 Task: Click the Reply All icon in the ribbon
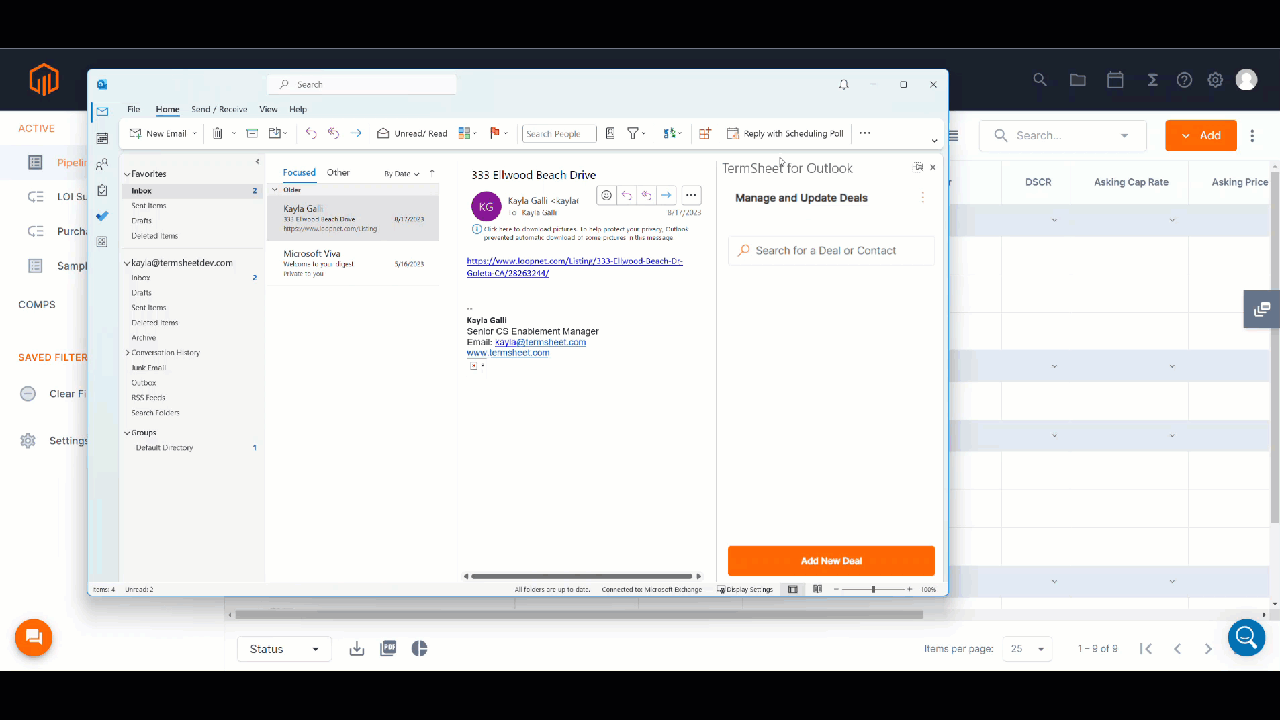[333, 133]
